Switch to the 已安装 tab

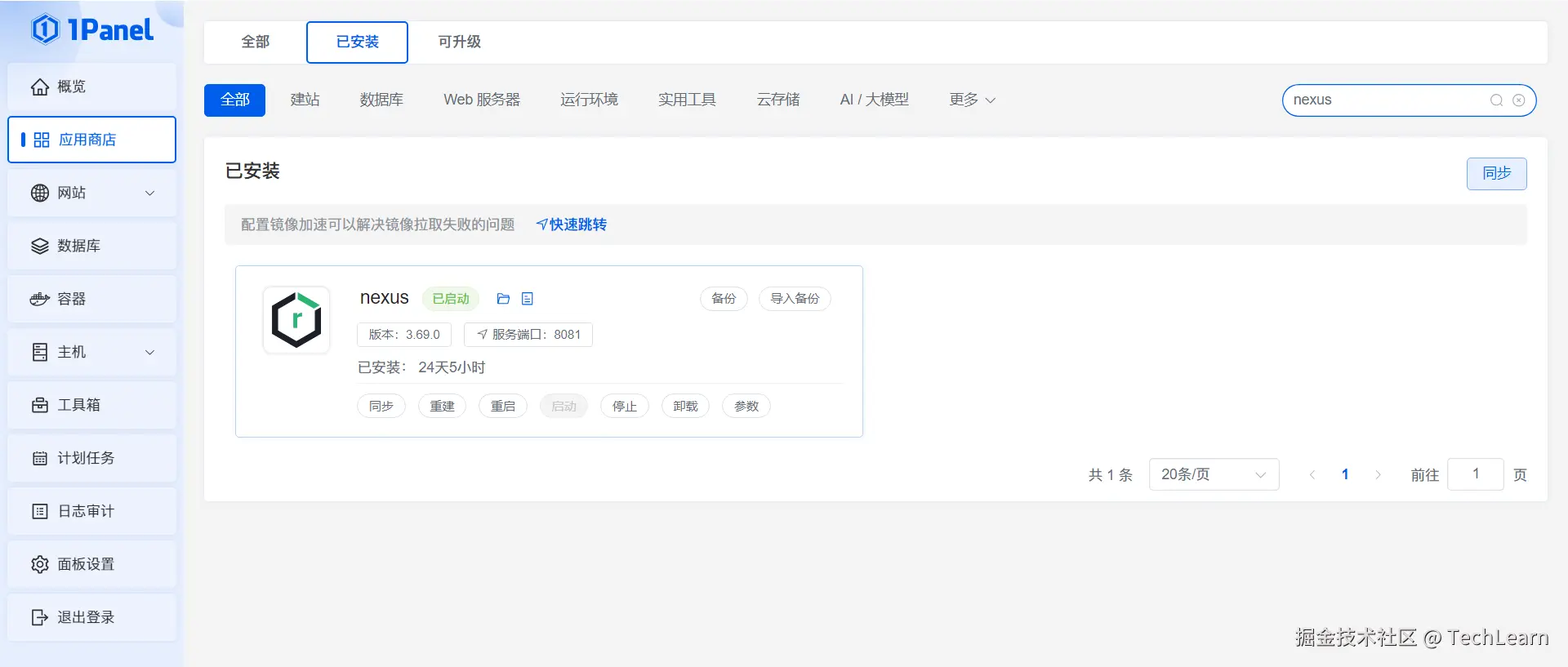[x=357, y=42]
